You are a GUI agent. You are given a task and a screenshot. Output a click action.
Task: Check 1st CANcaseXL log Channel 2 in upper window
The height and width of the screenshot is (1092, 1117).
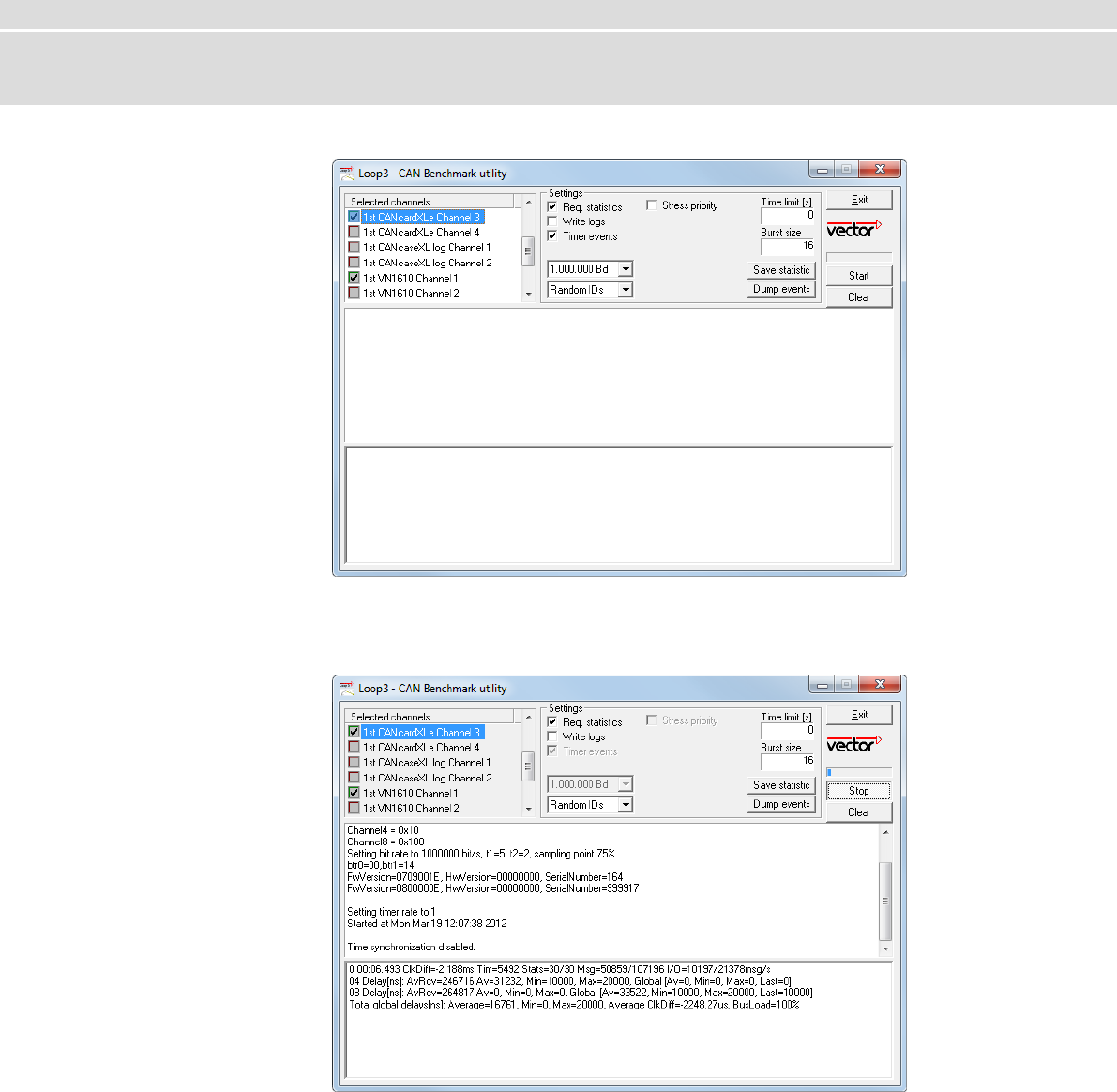pos(354,263)
